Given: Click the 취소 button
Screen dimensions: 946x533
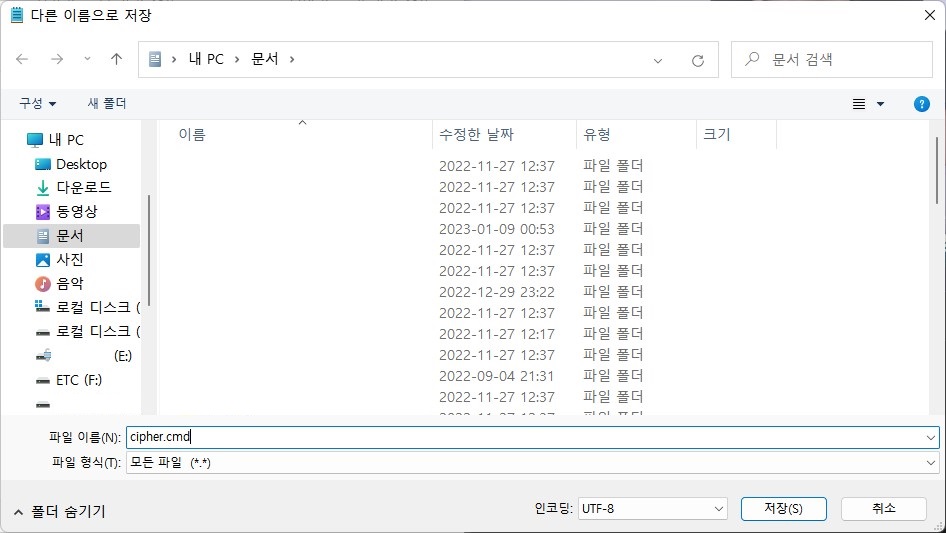Looking at the screenshot, I should [x=883, y=509].
